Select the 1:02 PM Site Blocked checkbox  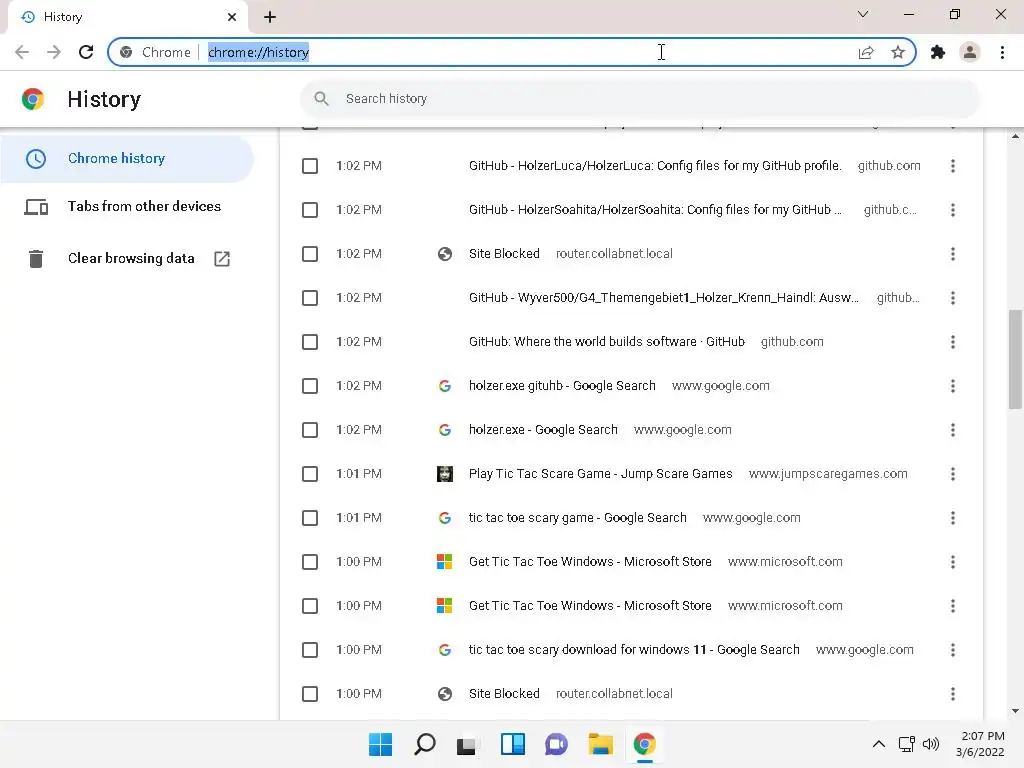point(310,254)
